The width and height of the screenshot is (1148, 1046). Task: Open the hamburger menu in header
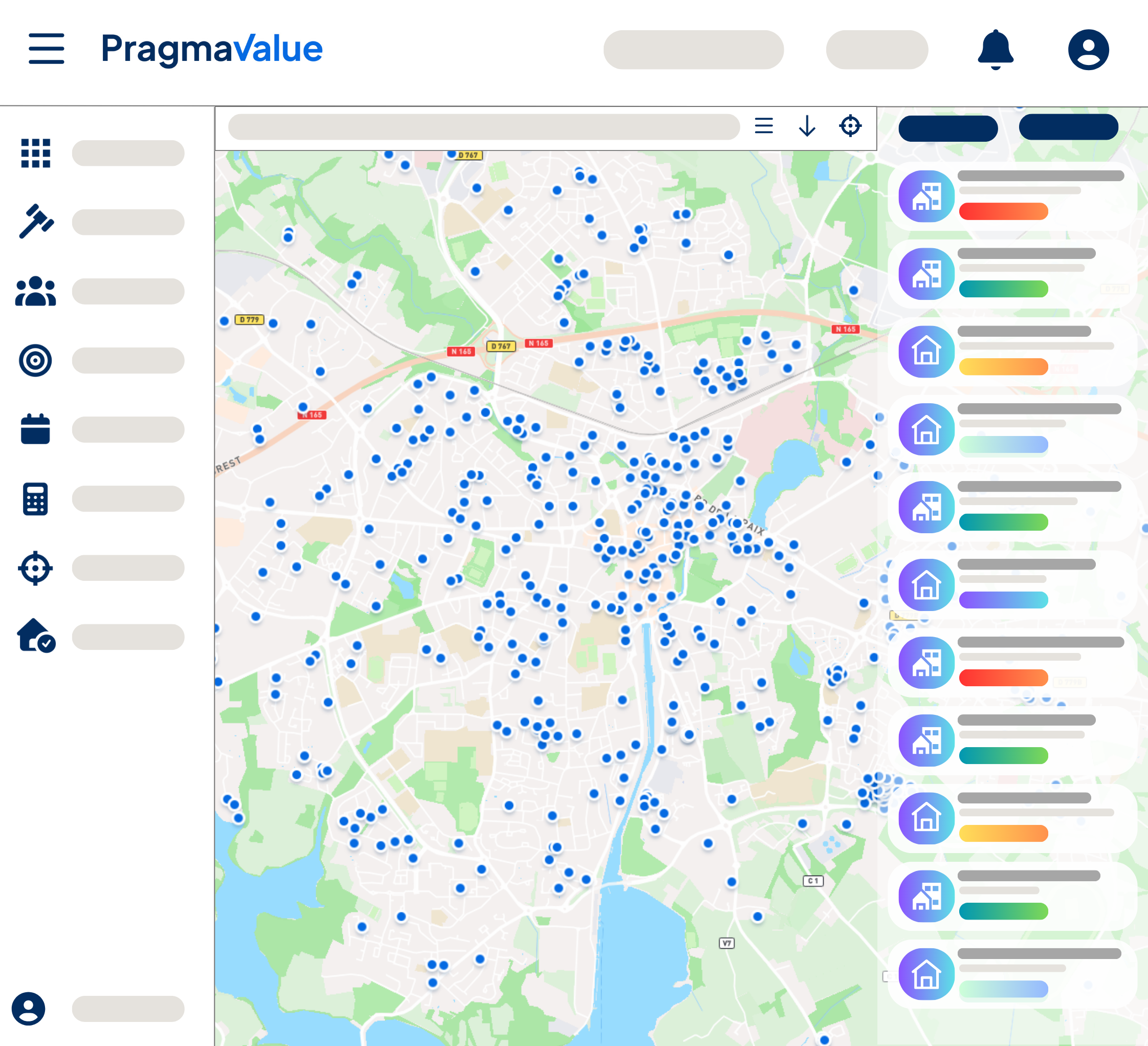coord(46,49)
